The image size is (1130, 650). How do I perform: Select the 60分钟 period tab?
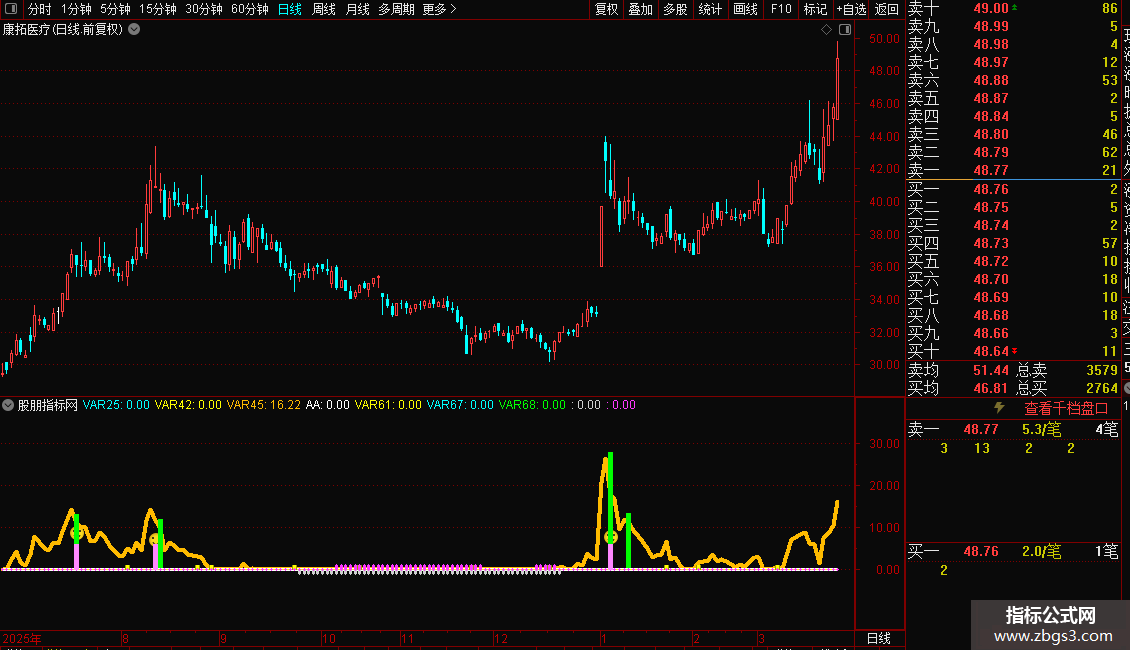pyautogui.click(x=250, y=9)
